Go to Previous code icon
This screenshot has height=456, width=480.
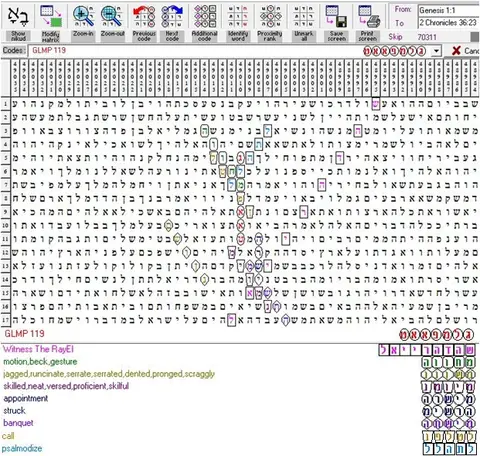pos(144,16)
